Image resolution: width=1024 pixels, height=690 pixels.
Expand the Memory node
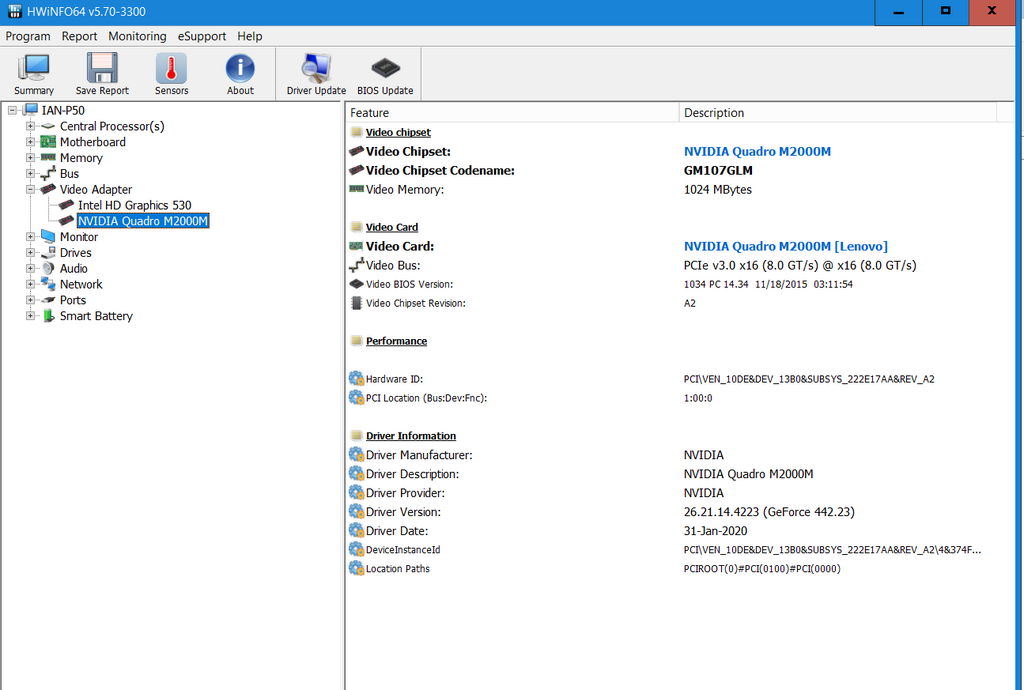(x=30, y=157)
